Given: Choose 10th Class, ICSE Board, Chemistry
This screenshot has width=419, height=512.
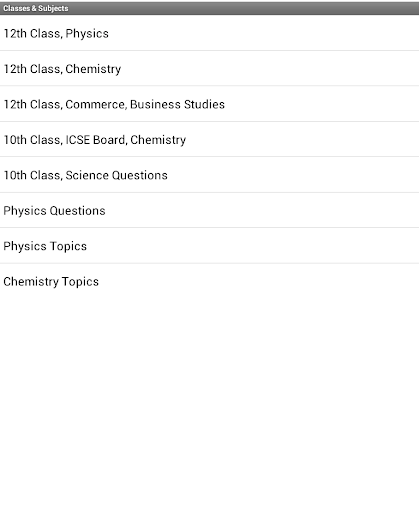Looking at the screenshot, I should coord(209,139).
